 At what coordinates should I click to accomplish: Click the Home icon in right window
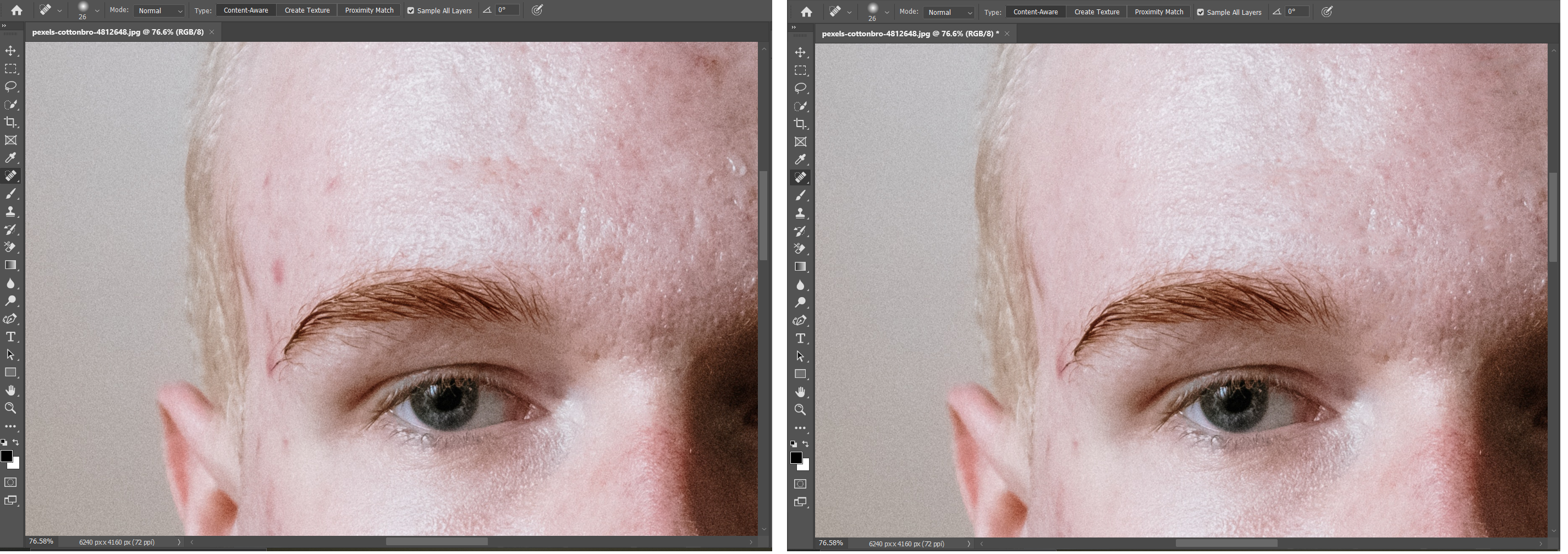click(806, 12)
